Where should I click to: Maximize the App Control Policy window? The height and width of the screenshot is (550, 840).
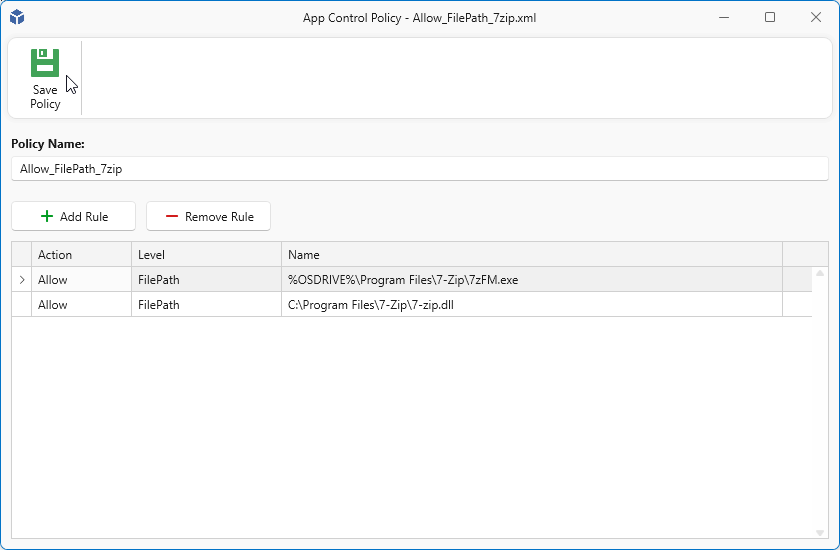point(770,17)
